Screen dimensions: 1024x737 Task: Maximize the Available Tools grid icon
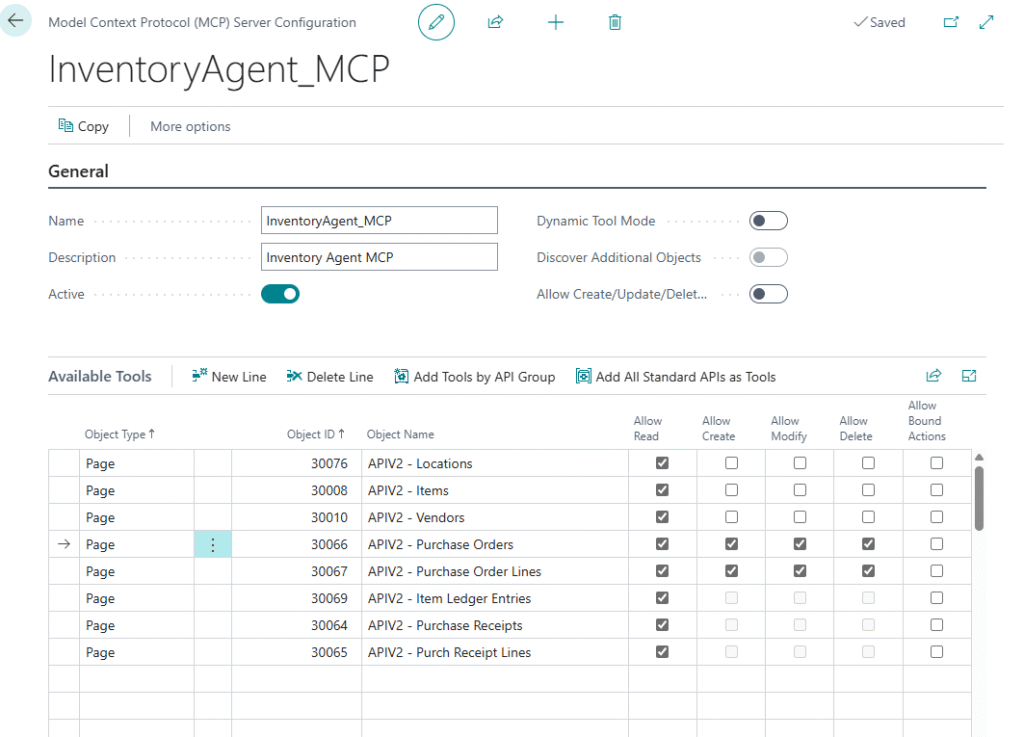pos(969,376)
